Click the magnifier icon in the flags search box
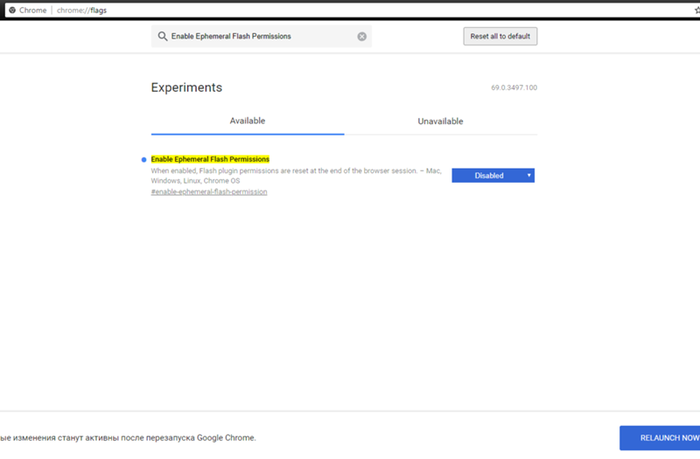 (162, 37)
